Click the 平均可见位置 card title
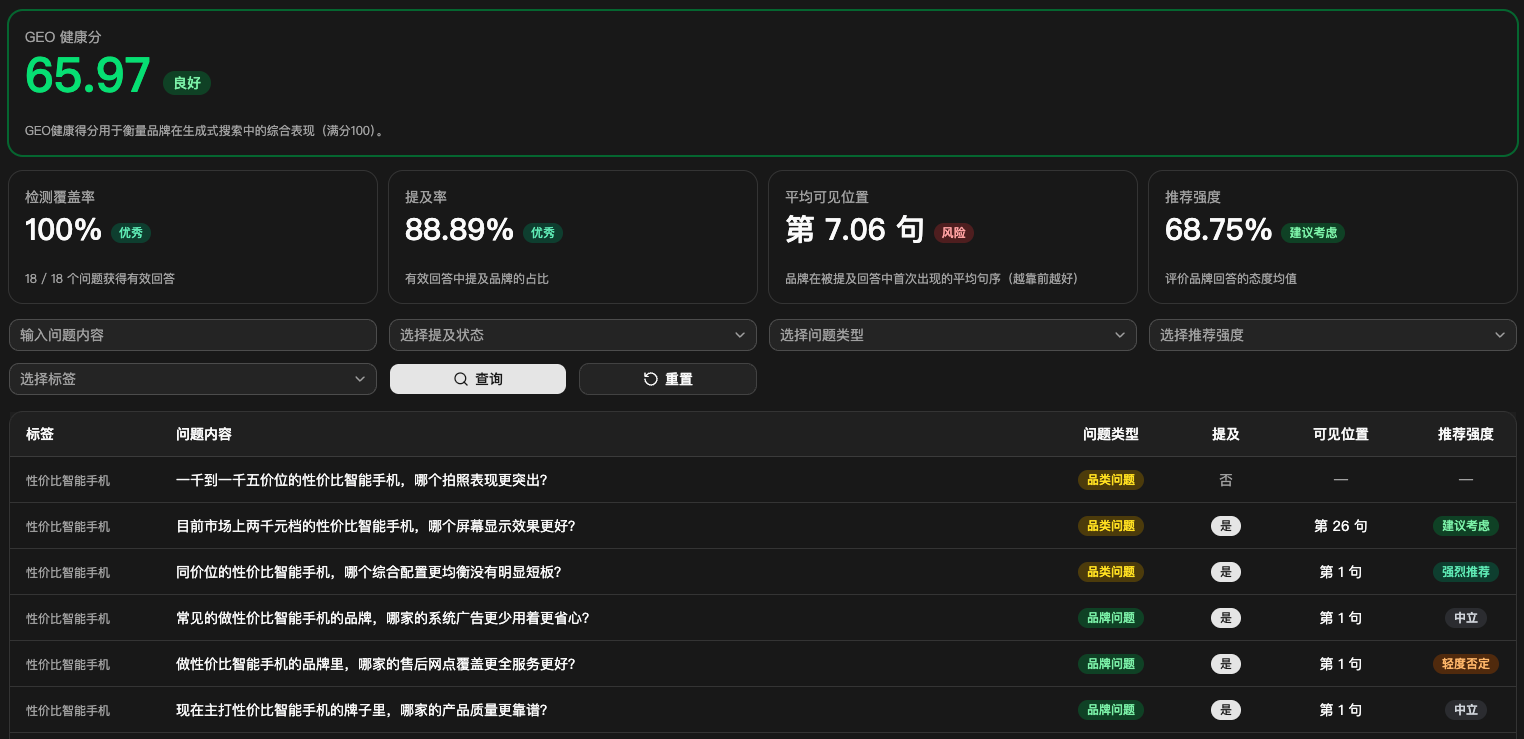 [x=827, y=198]
